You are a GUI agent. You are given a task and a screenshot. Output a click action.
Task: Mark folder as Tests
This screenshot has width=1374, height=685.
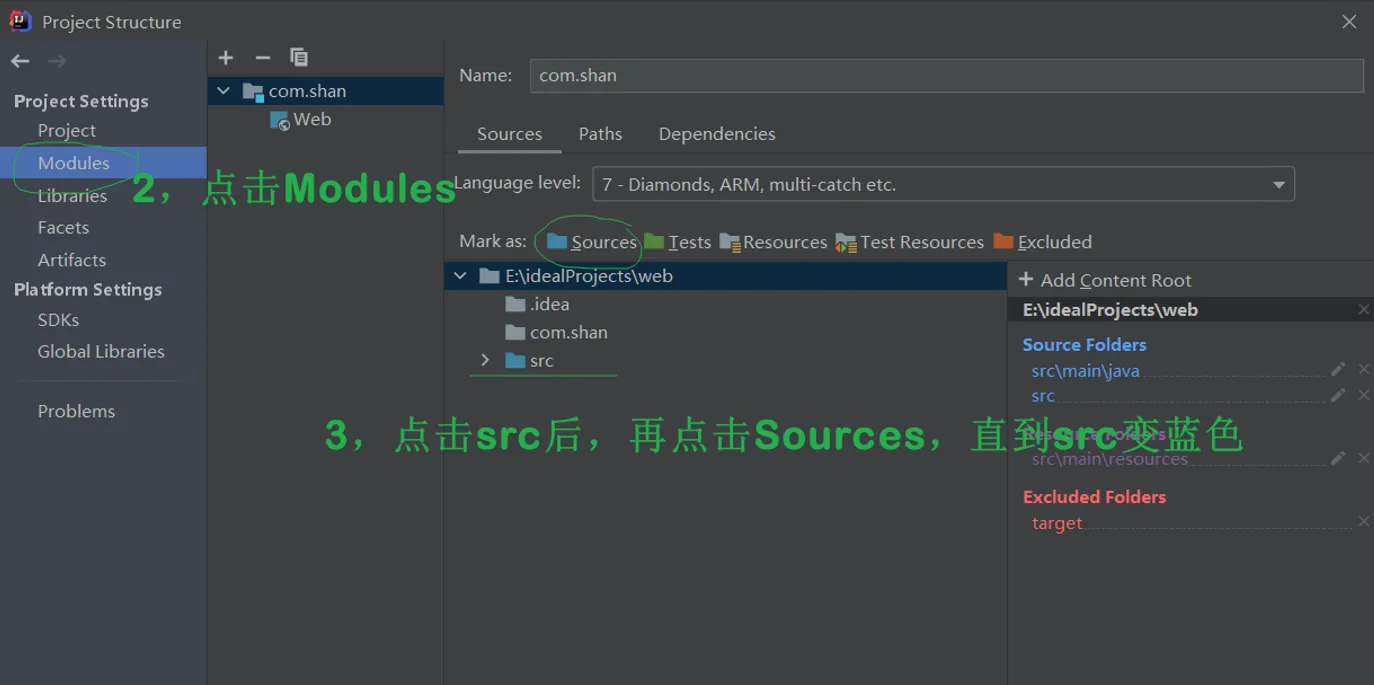point(677,242)
